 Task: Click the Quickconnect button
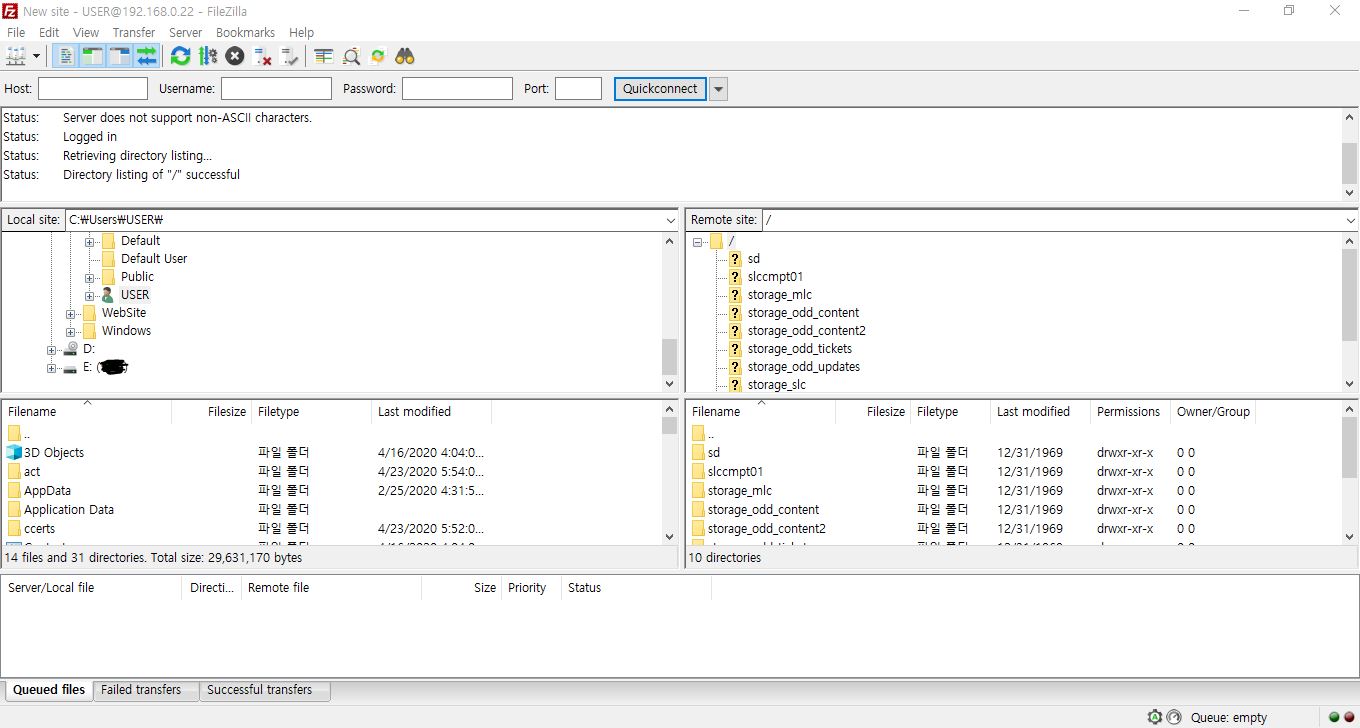pos(660,89)
